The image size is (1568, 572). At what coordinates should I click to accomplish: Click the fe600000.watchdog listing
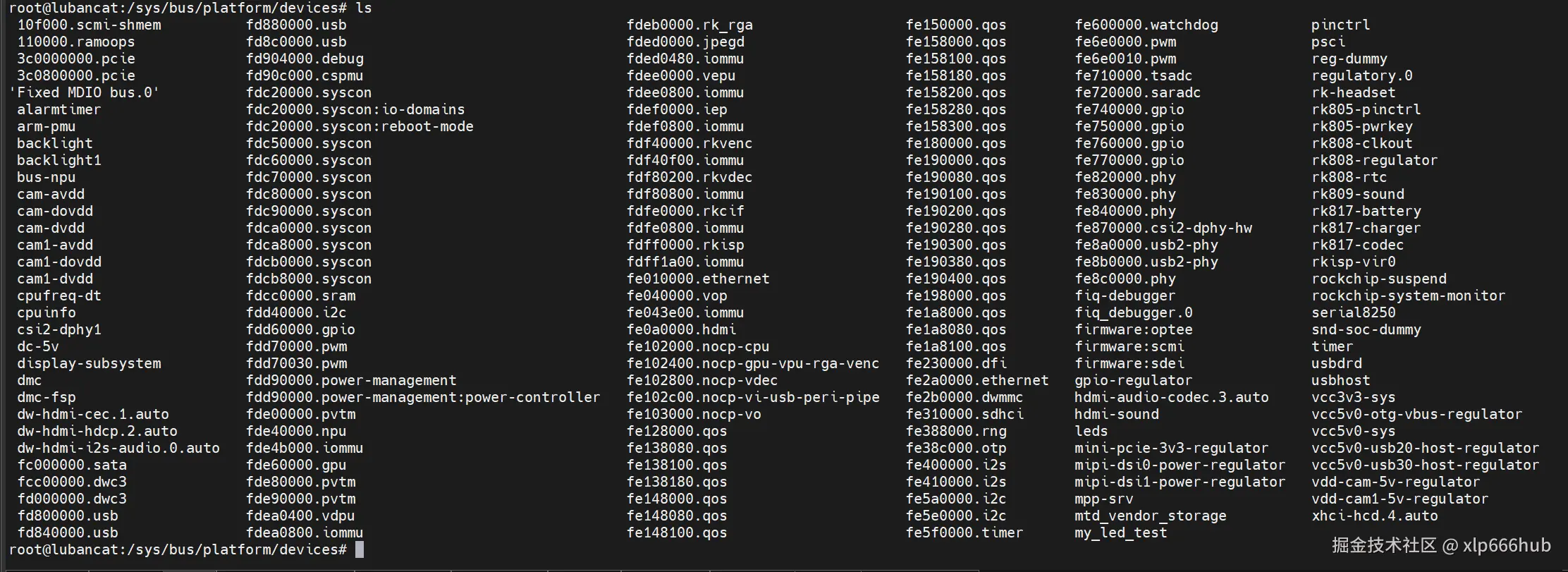point(1146,25)
